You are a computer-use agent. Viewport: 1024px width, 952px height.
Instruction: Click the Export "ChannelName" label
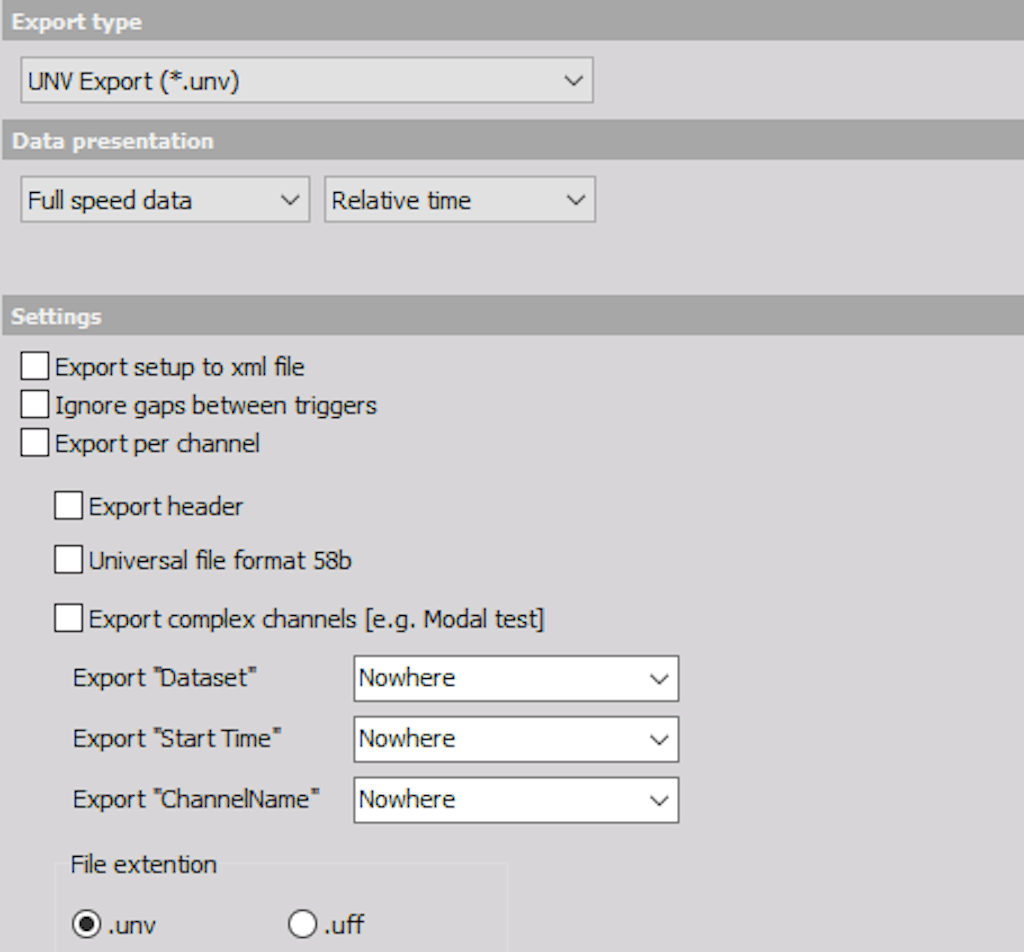[196, 799]
